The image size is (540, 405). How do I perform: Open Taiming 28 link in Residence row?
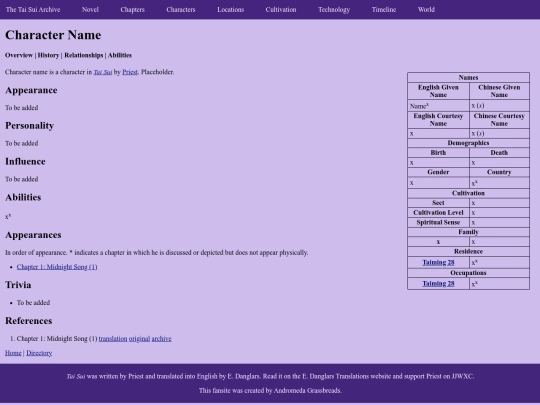click(x=438, y=262)
